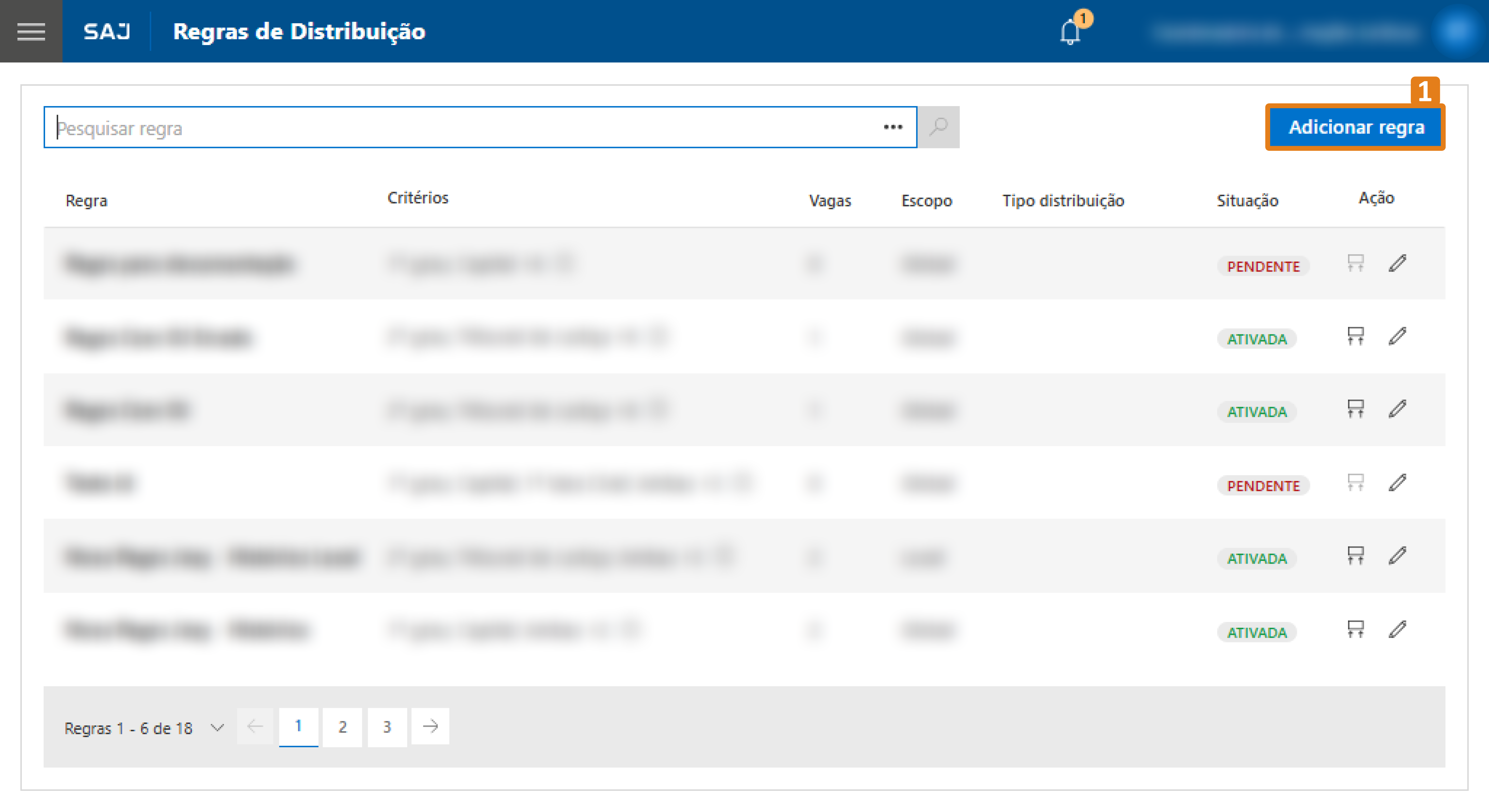Go to next page arrow
1489x812 pixels.
(430, 726)
